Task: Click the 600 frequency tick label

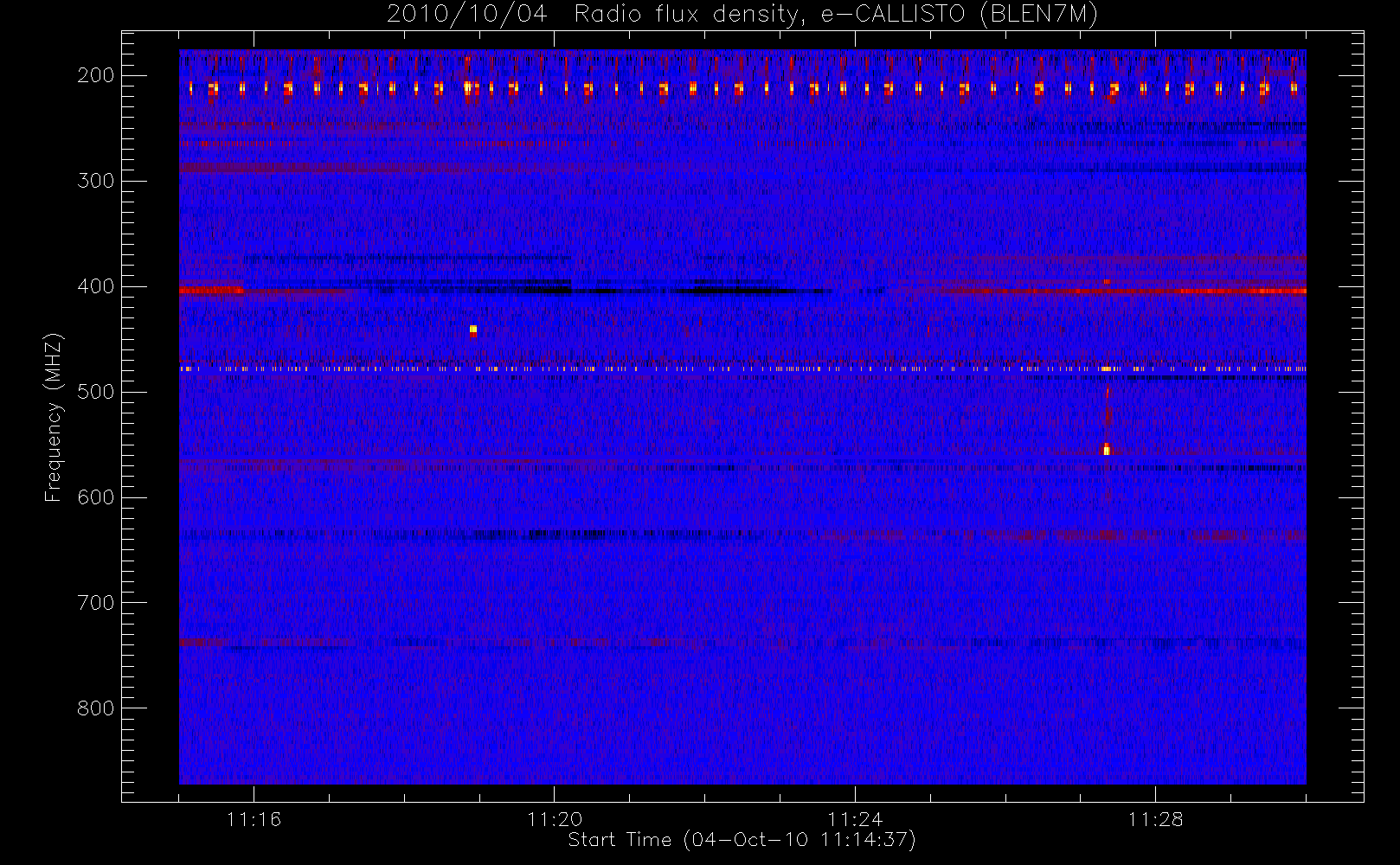Action: tap(95, 497)
